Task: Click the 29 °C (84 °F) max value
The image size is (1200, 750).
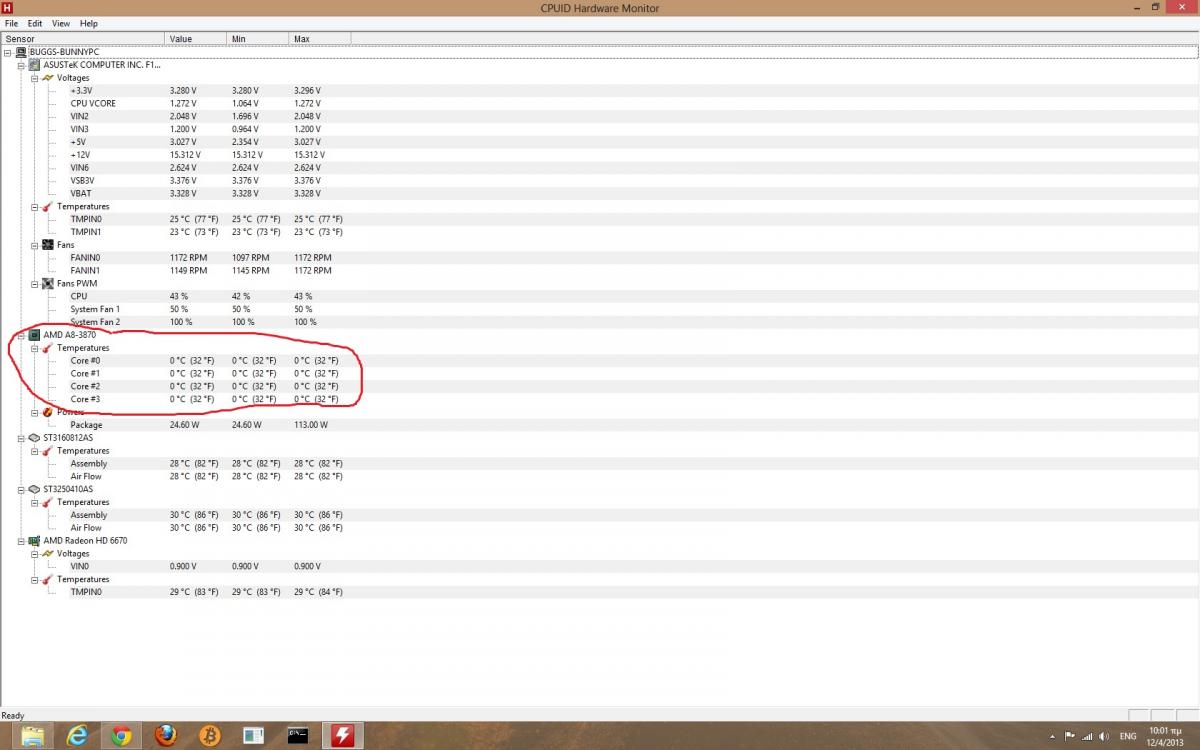Action: tap(318, 592)
